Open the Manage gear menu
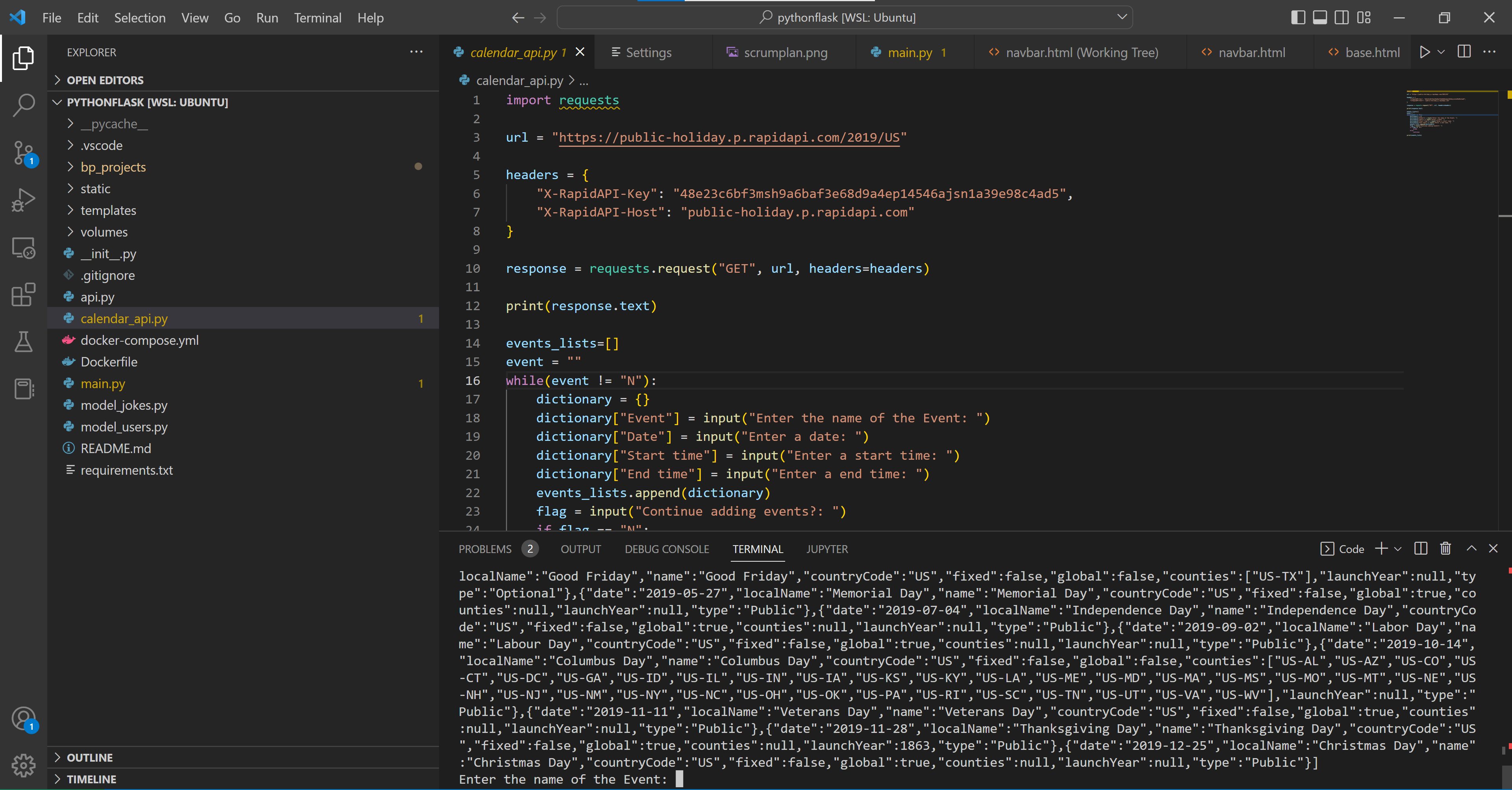 23,766
